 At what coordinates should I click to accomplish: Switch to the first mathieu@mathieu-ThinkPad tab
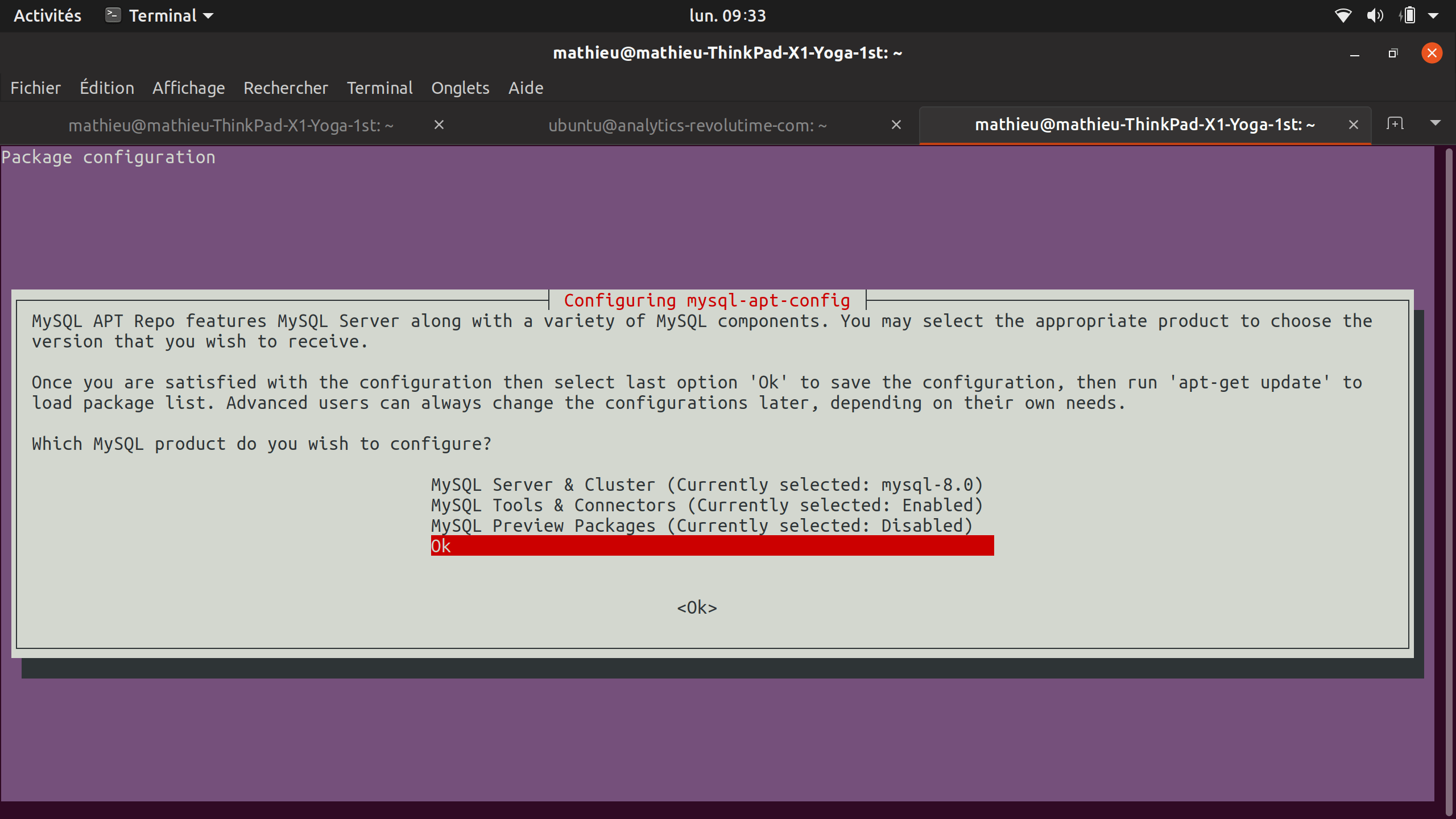click(x=230, y=125)
